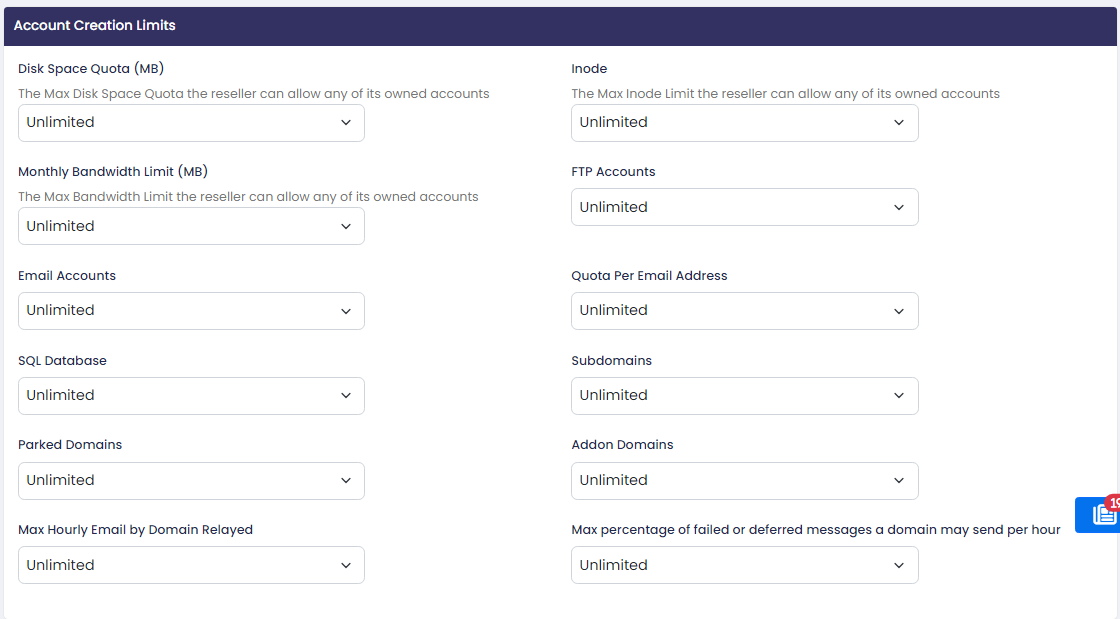Viewport: 1120px width, 619px height.
Task: Click the Subdomains label
Action: [611, 361]
